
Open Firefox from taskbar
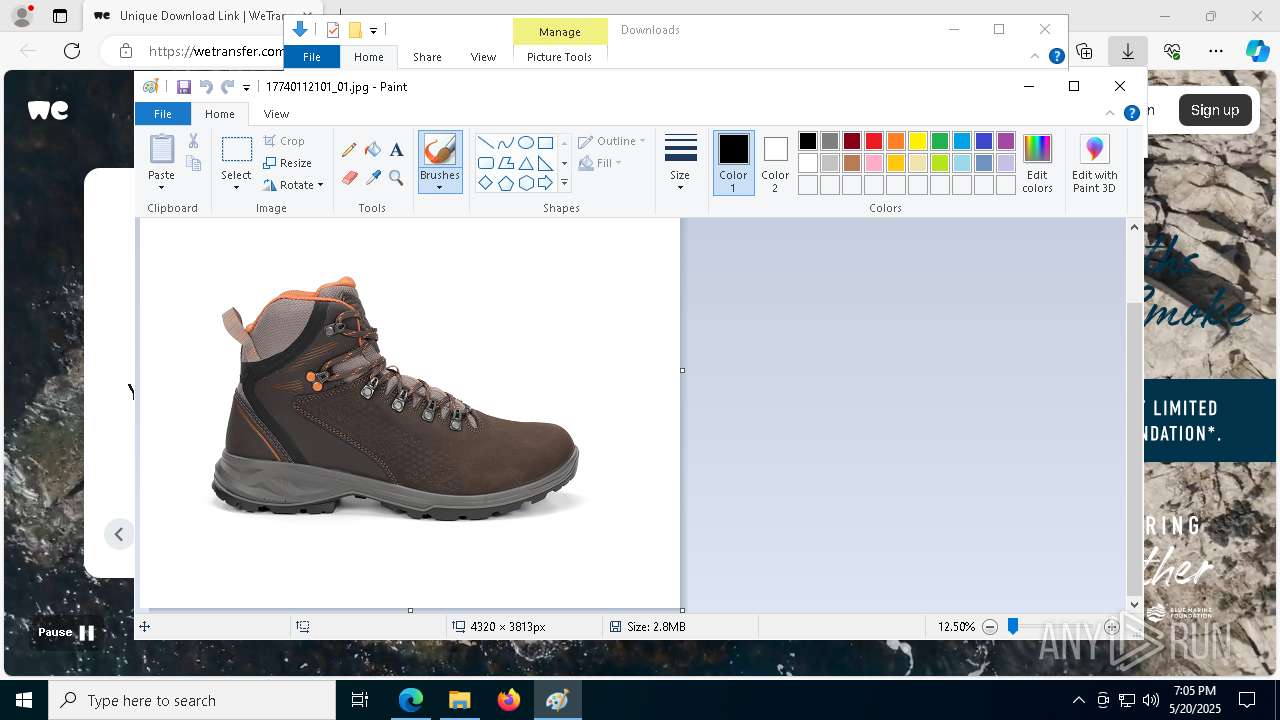coord(508,700)
